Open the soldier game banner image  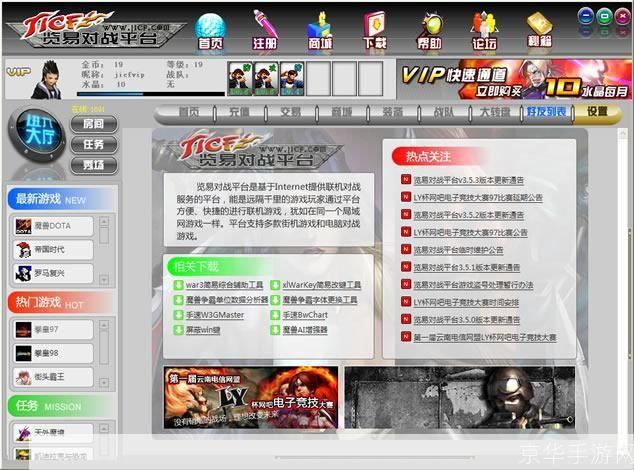pyautogui.click(x=460, y=397)
